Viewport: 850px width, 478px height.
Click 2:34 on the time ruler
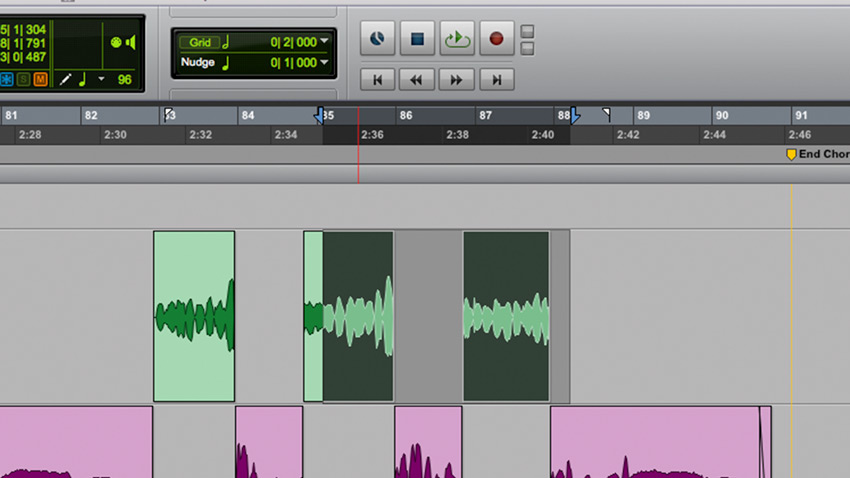pos(286,135)
